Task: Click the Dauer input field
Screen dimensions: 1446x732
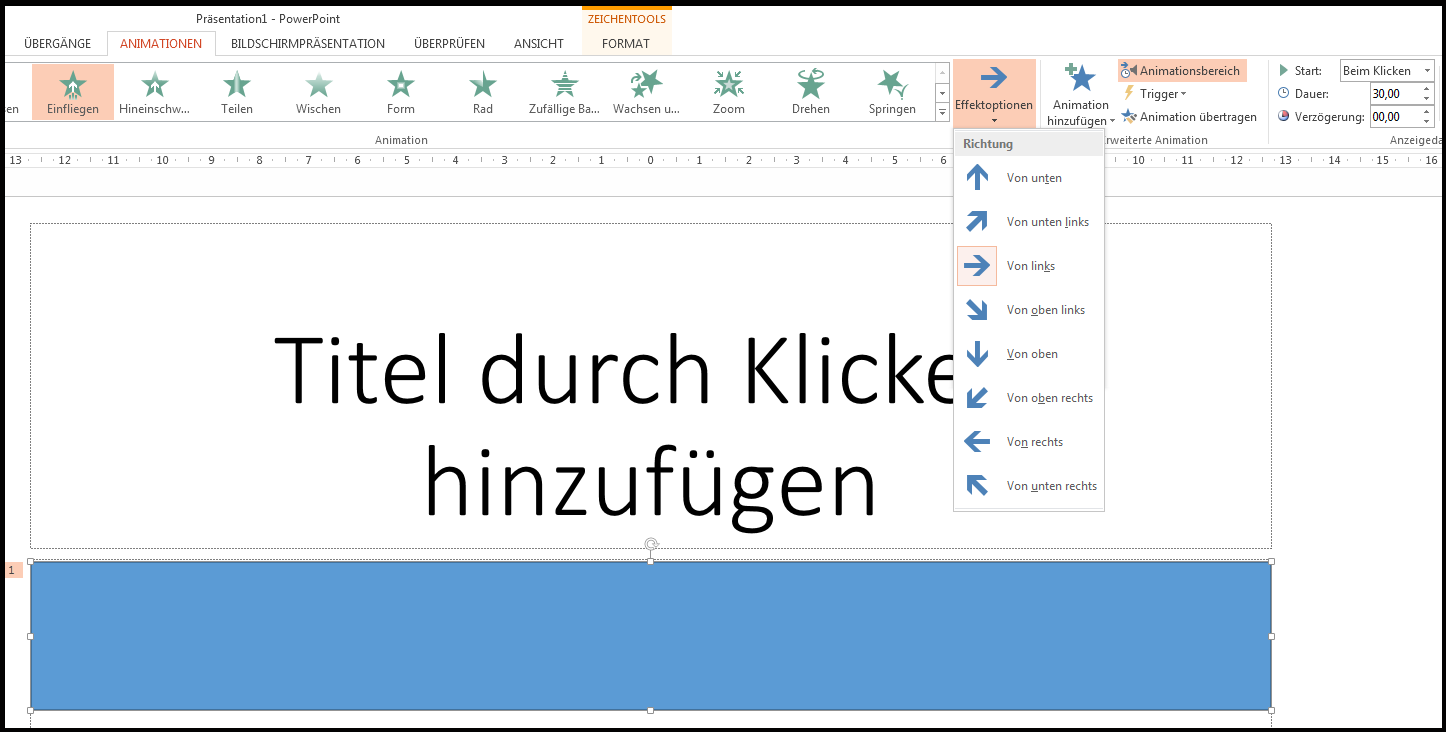Action: pyautogui.click(x=1394, y=93)
